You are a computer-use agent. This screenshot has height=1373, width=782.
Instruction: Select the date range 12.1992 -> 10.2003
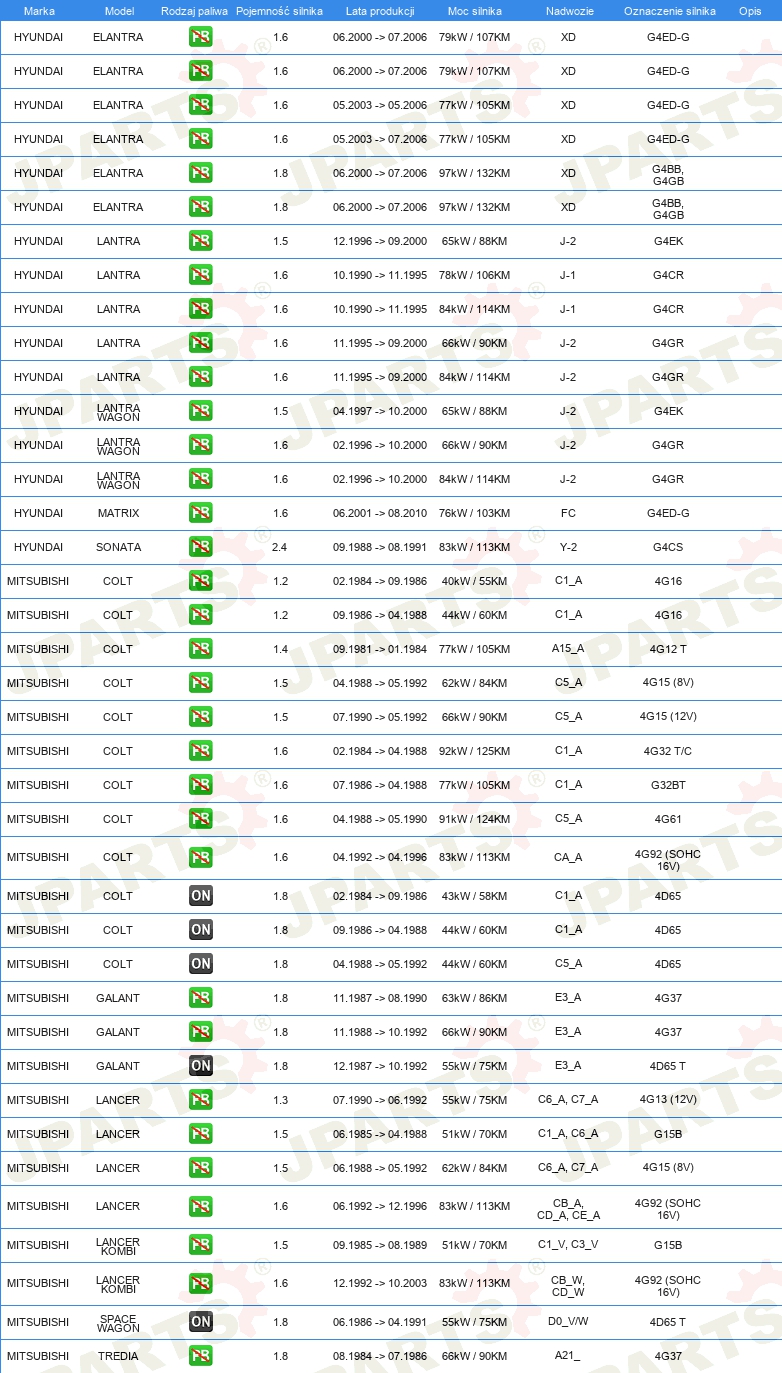coord(380,1283)
